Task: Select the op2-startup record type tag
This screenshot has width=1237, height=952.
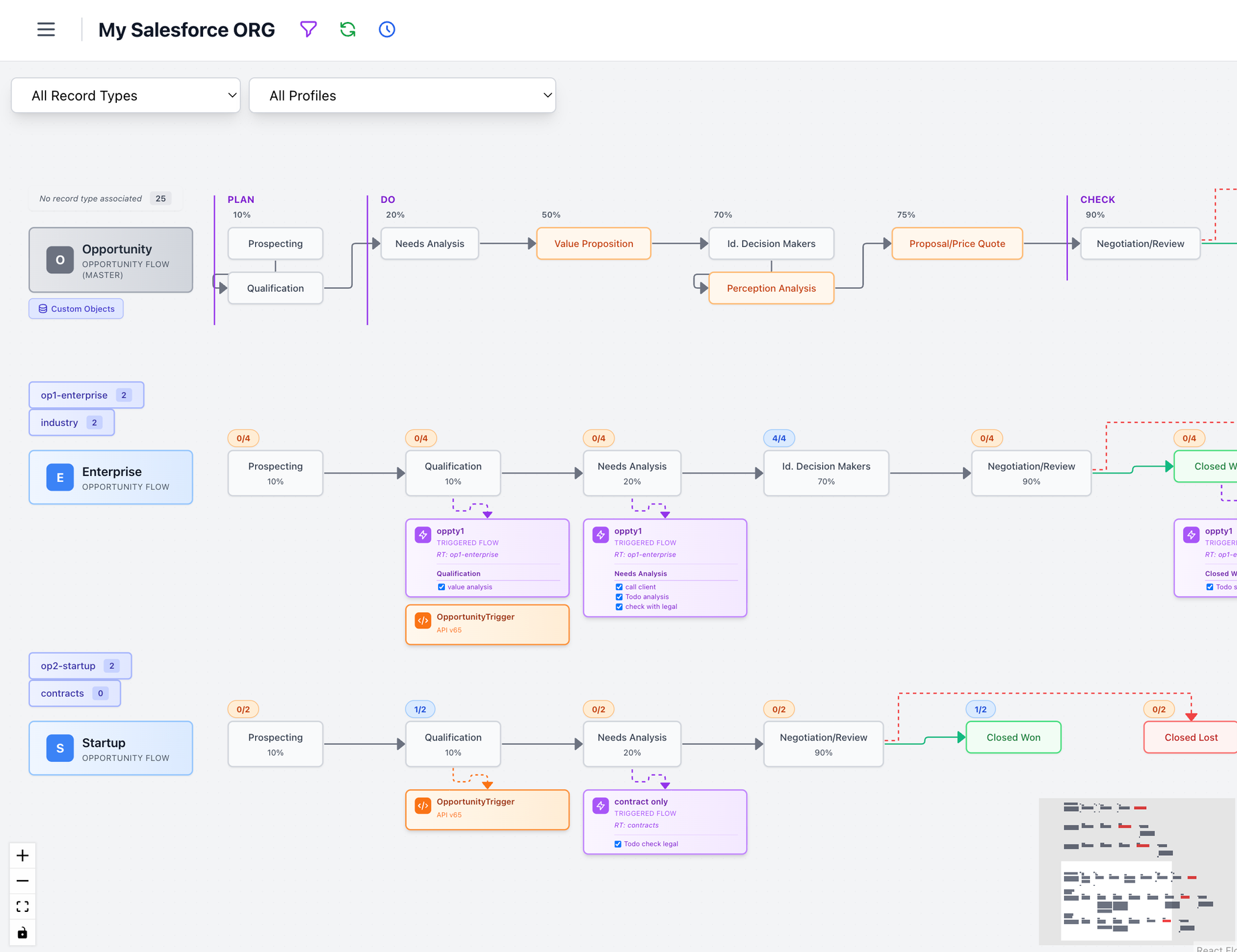Action: click(80, 666)
